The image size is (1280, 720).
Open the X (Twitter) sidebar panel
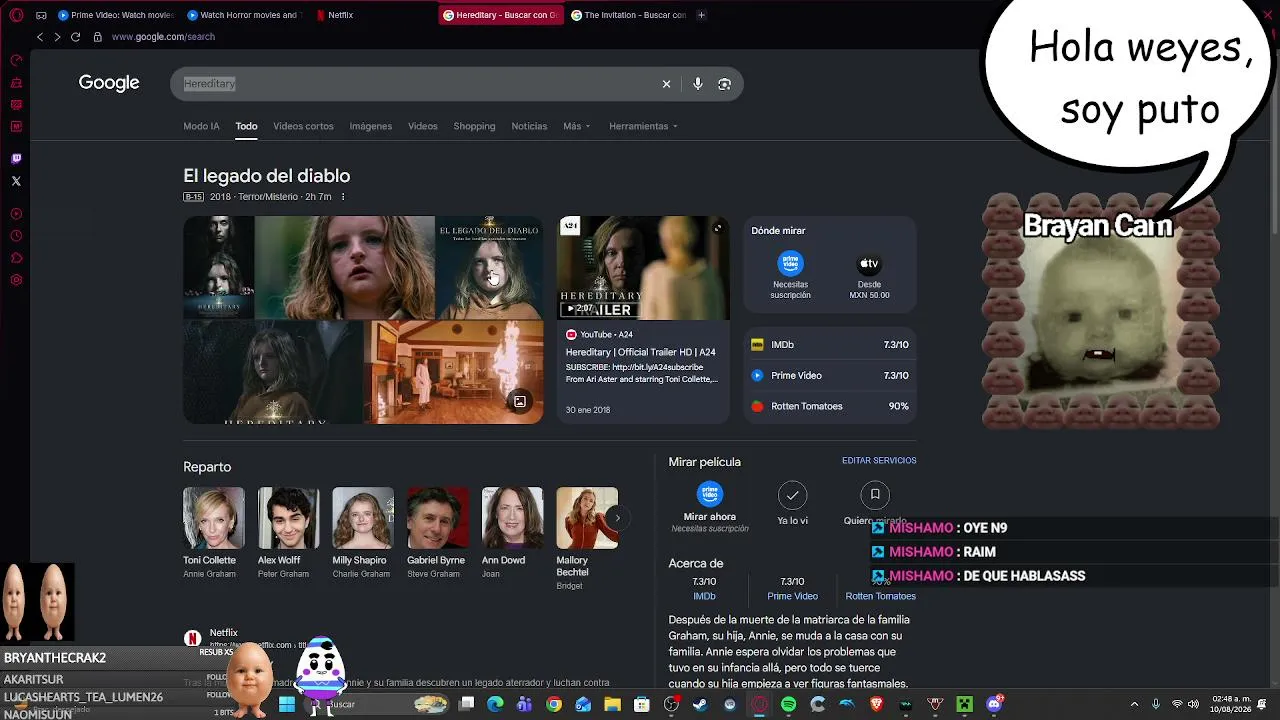(x=16, y=181)
